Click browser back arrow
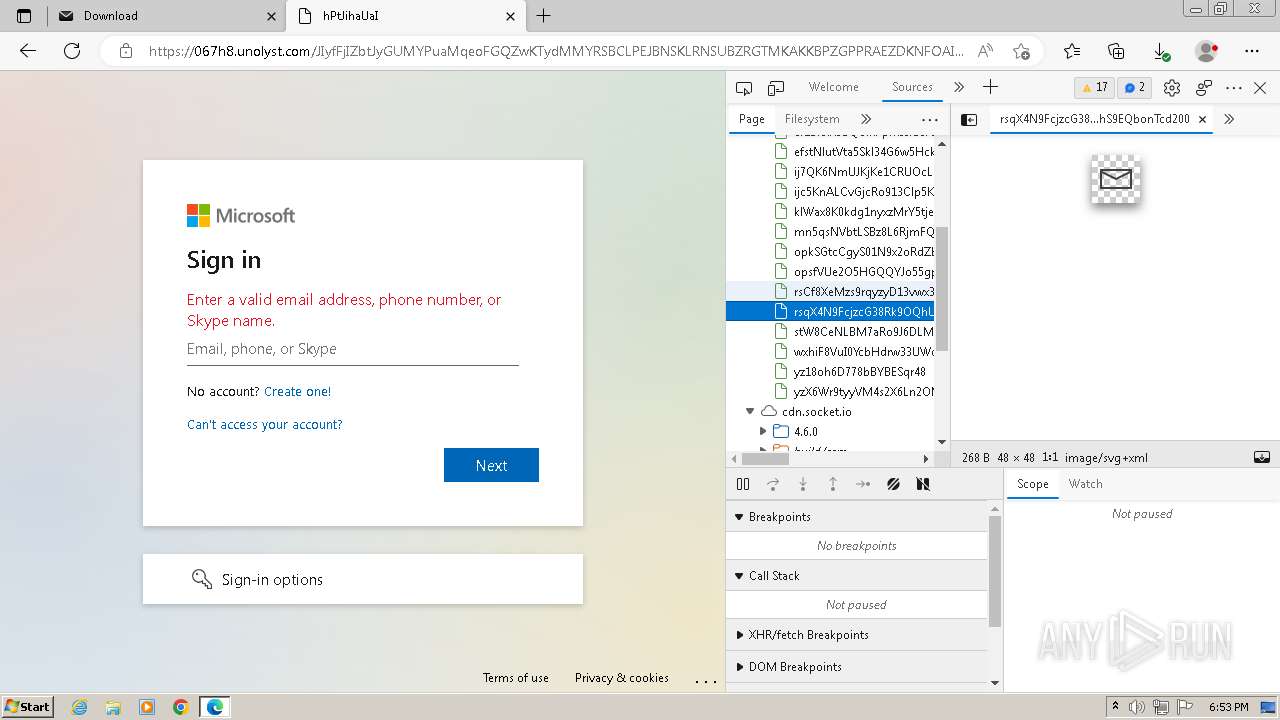 (x=28, y=51)
